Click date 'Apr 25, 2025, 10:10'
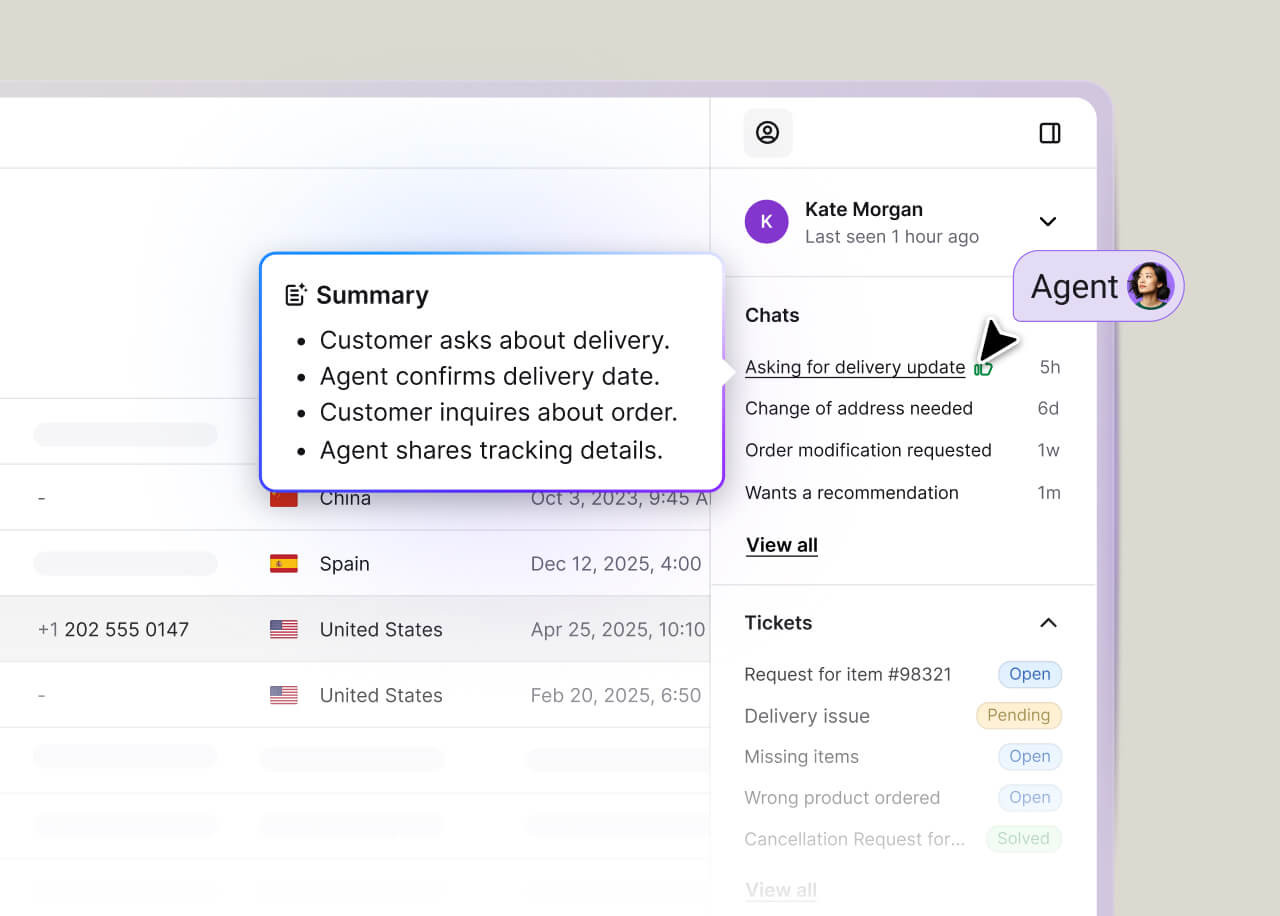This screenshot has height=916, width=1280. click(x=618, y=629)
